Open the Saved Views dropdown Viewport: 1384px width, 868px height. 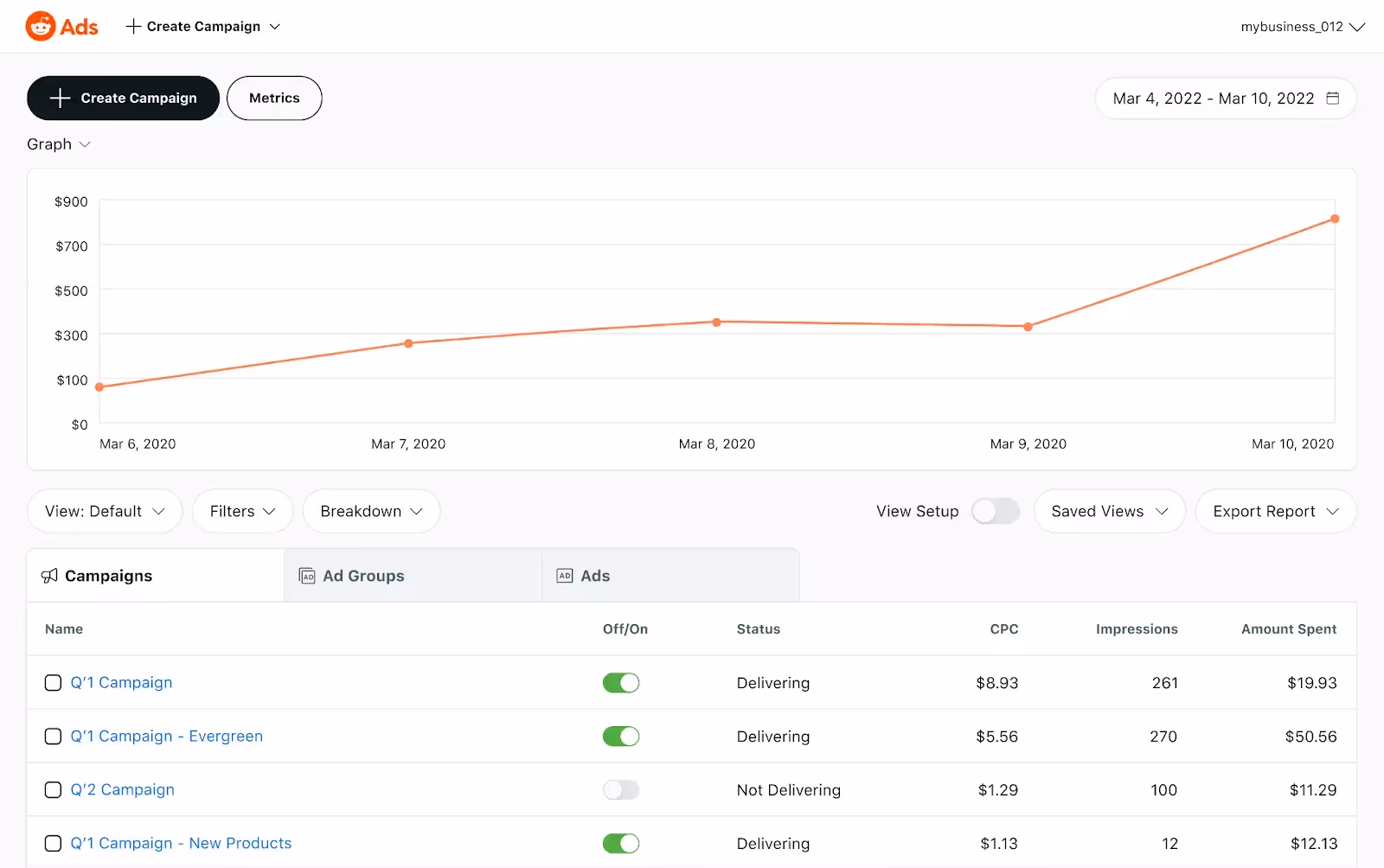pyautogui.click(x=1108, y=511)
